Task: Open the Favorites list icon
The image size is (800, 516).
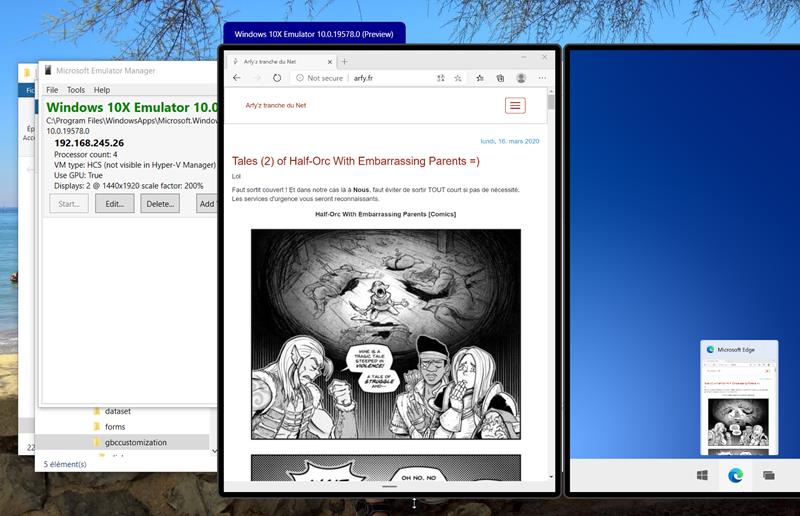Action: tap(480, 78)
